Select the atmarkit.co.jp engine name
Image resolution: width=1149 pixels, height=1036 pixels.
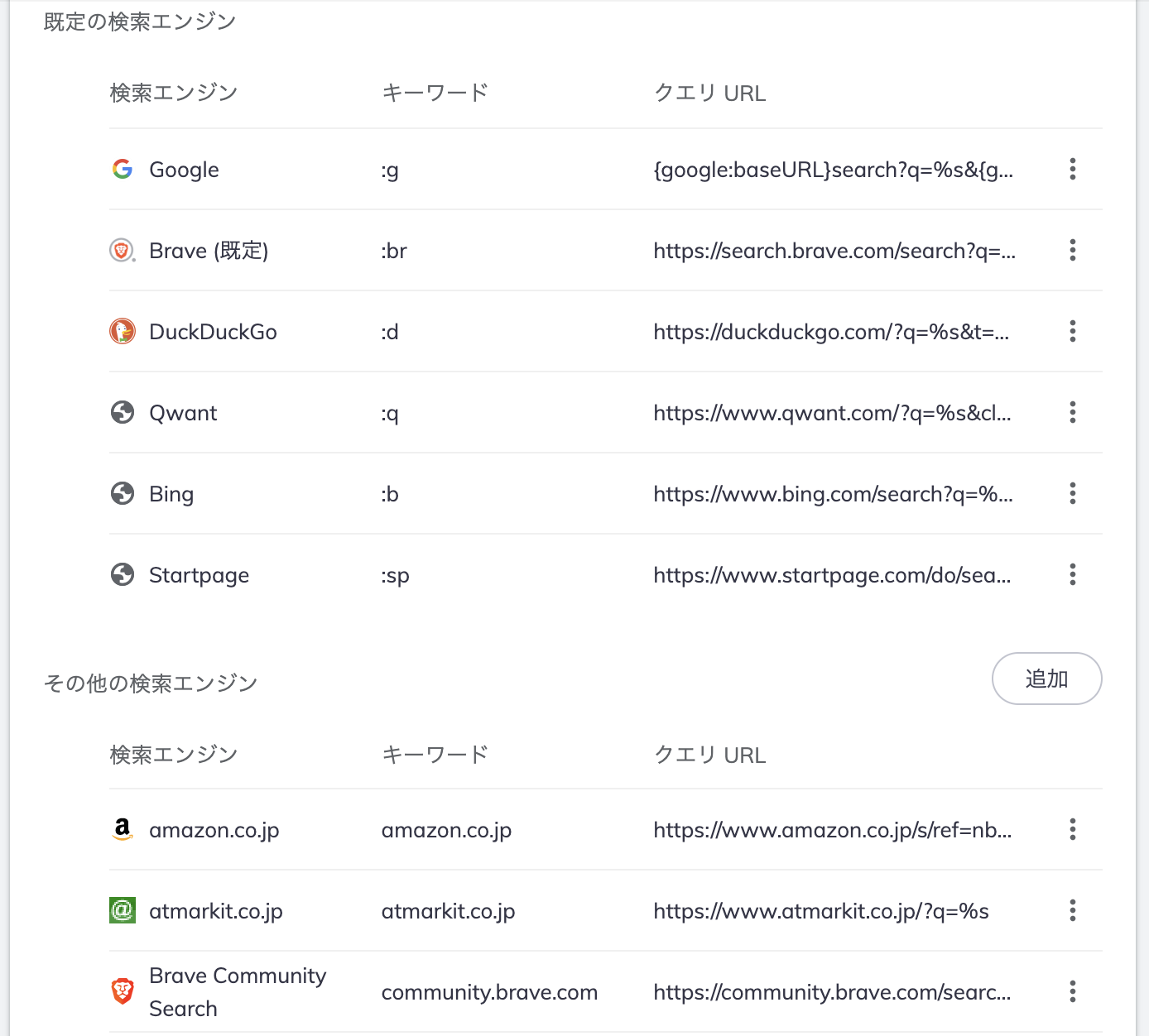(216, 911)
